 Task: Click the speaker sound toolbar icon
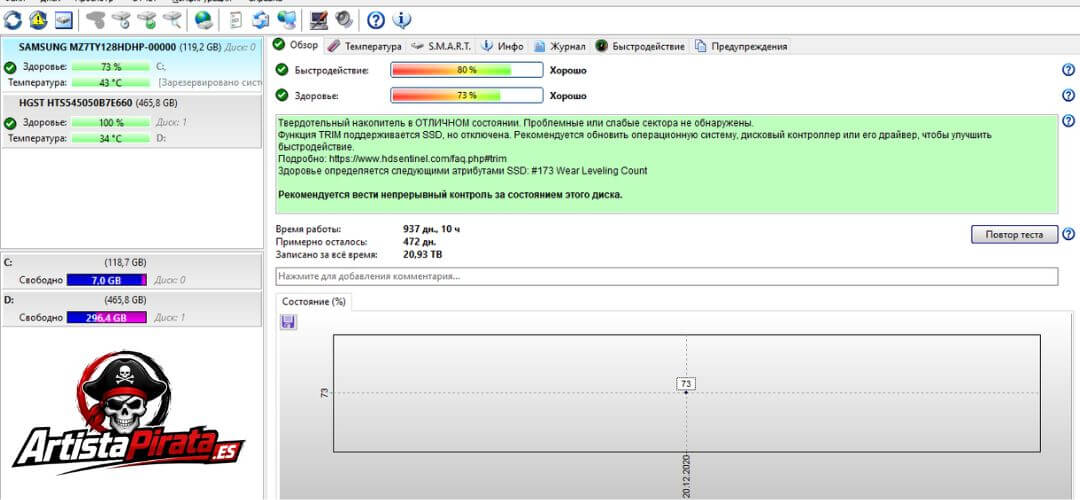344,20
